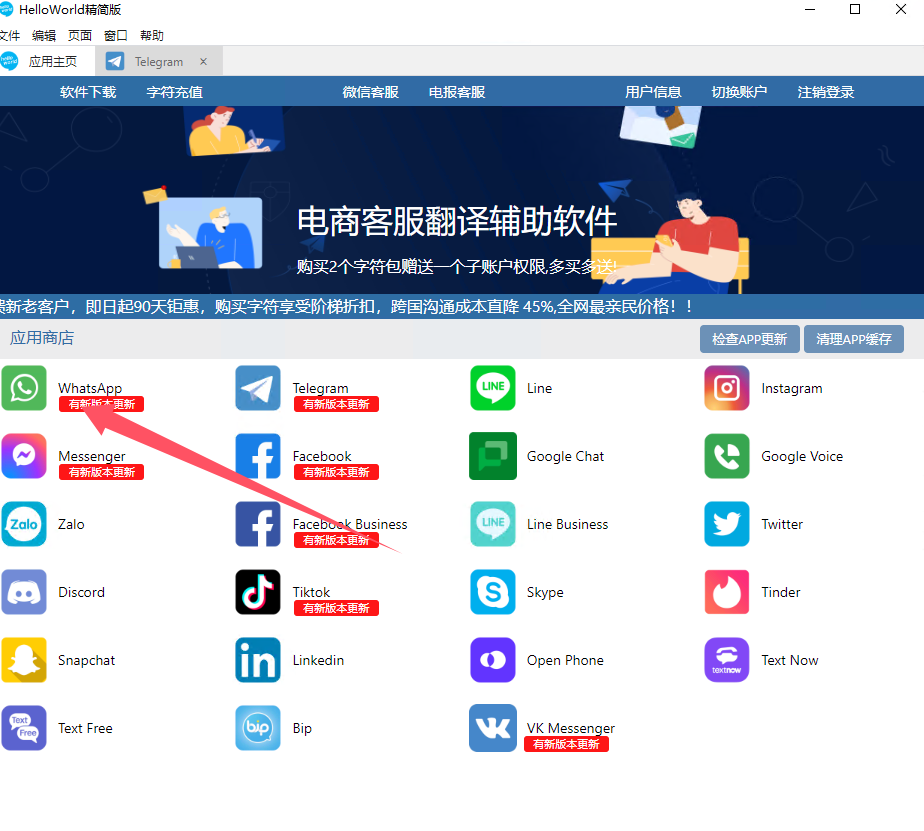View 用户信息 user info
The height and width of the screenshot is (831, 924).
point(653,92)
